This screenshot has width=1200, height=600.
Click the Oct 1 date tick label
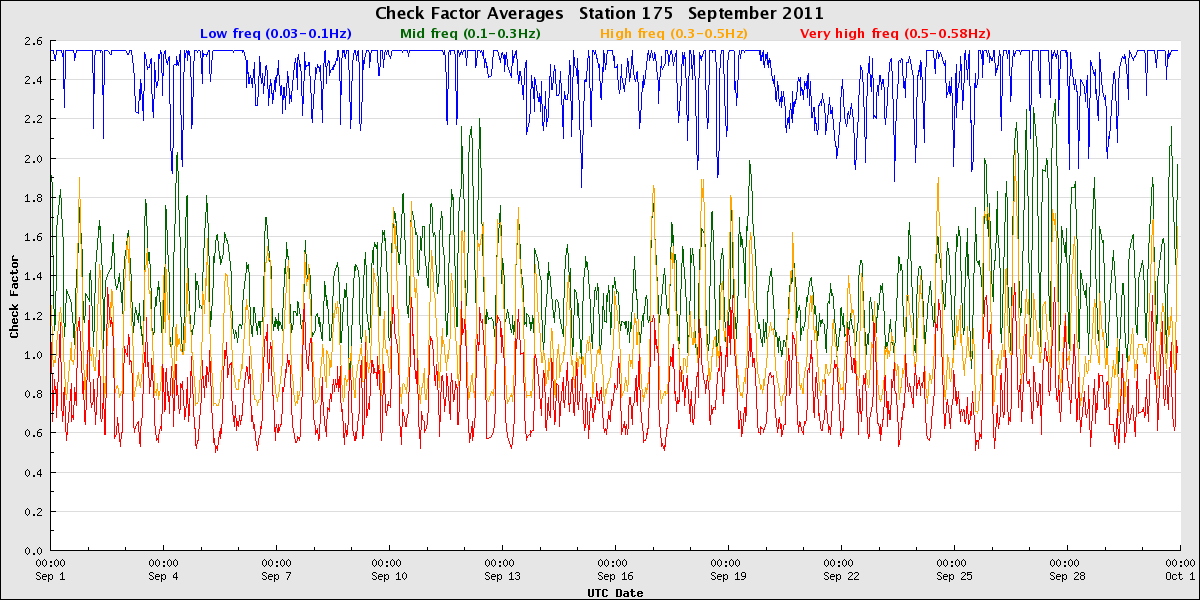(1180, 577)
